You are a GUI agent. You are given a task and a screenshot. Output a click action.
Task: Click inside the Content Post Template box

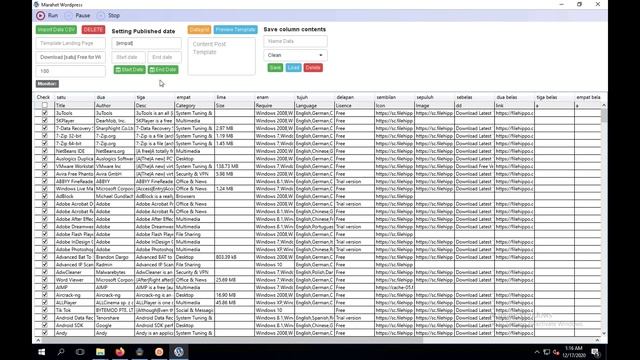pyautogui.click(x=222, y=56)
